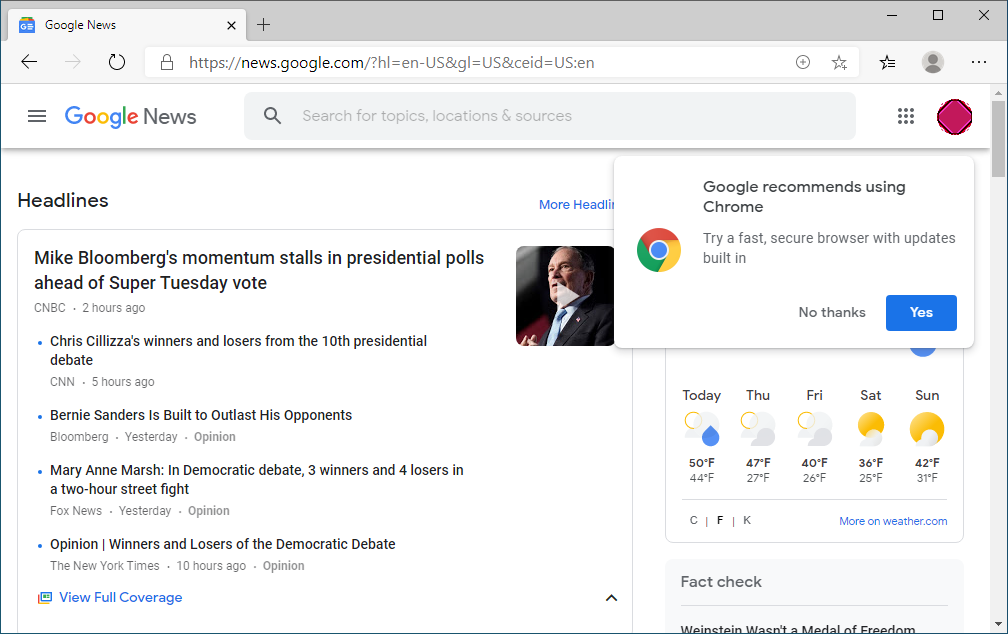Viewport: 1008px width, 634px height.
Task: Click the Google News logo
Action: coord(130,116)
